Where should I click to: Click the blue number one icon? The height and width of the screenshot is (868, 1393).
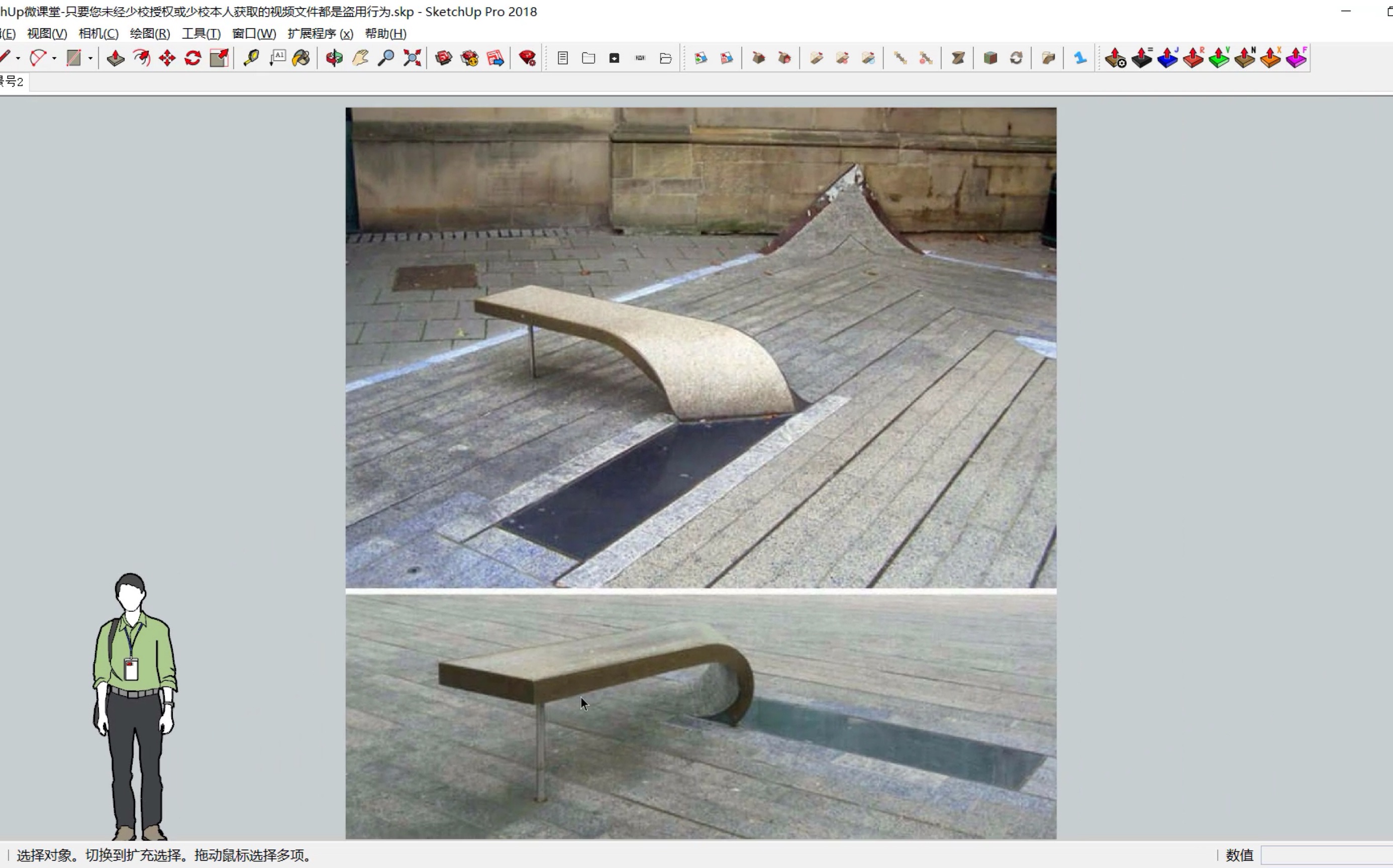pos(1080,58)
